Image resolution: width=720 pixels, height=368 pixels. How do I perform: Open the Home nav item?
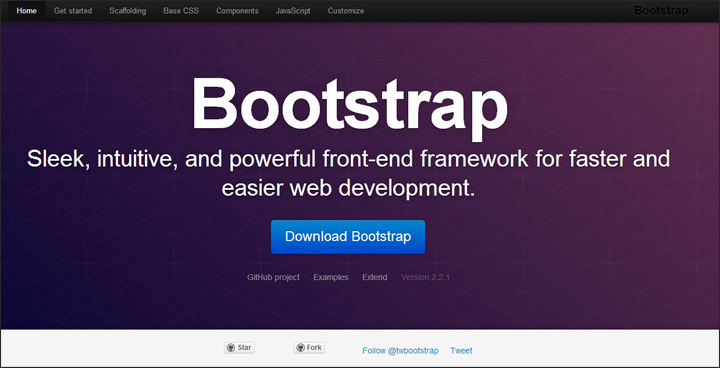27,11
